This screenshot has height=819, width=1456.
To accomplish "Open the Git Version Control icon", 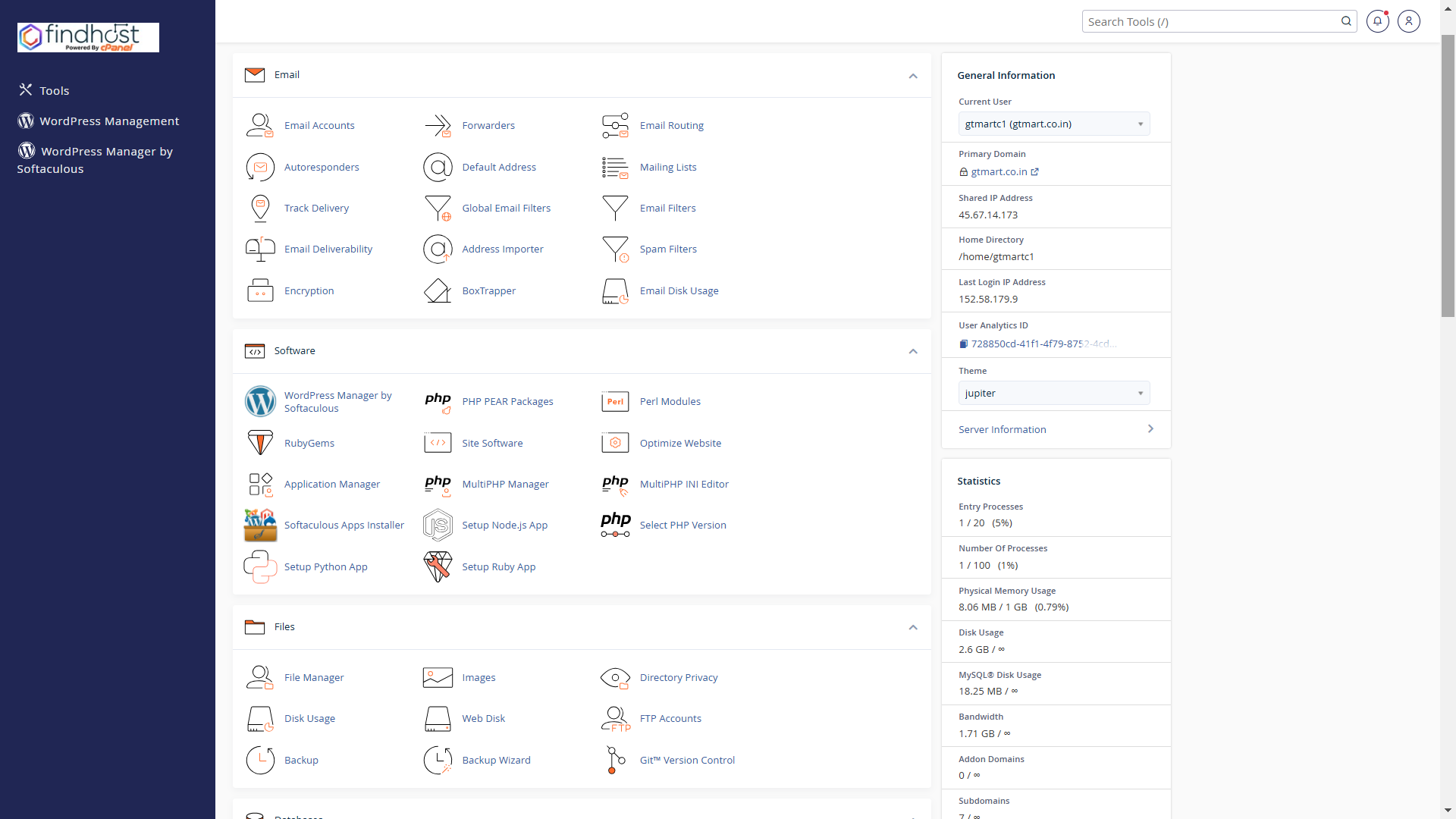I will click(615, 760).
